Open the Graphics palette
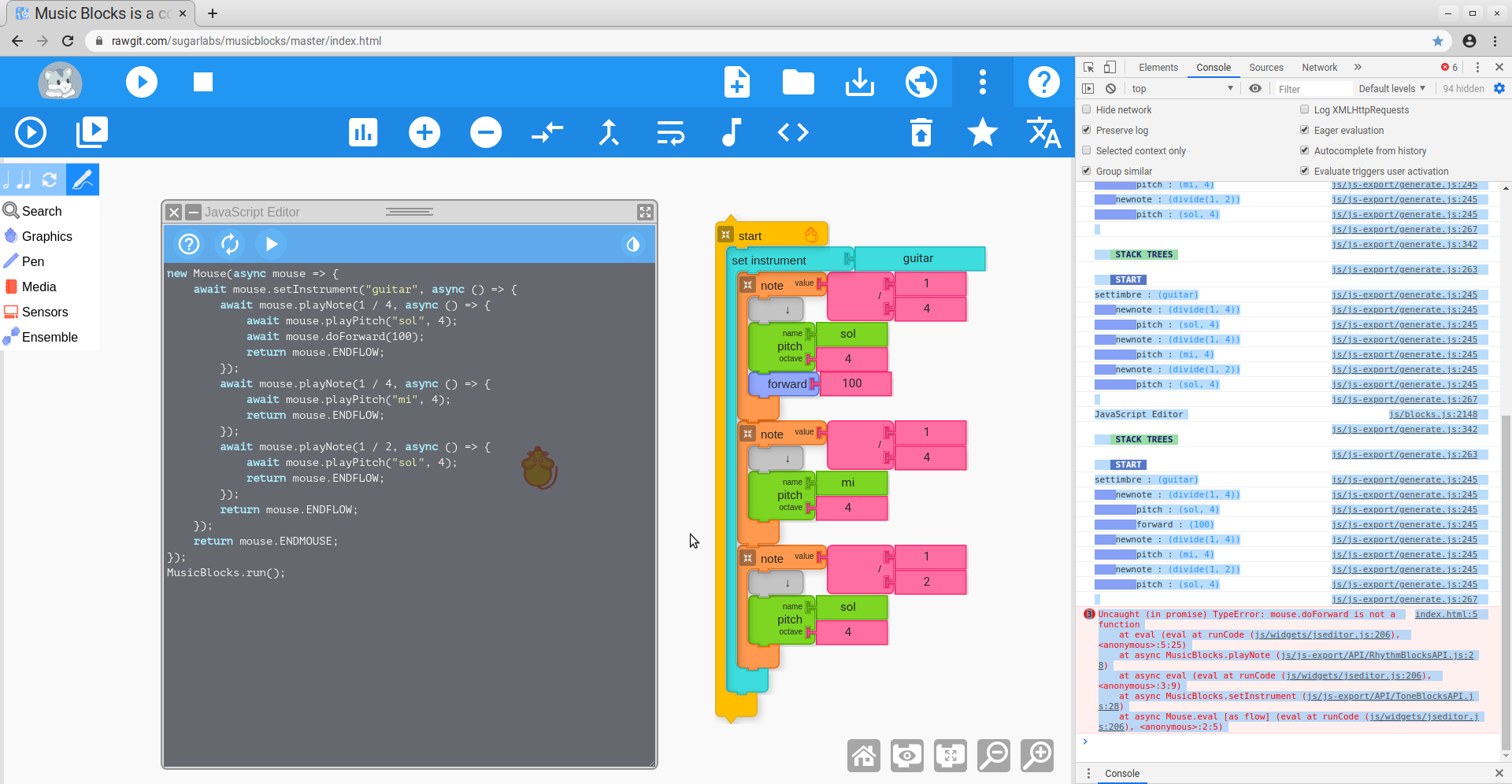The height and width of the screenshot is (784, 1512). click(x=47, y=235)
